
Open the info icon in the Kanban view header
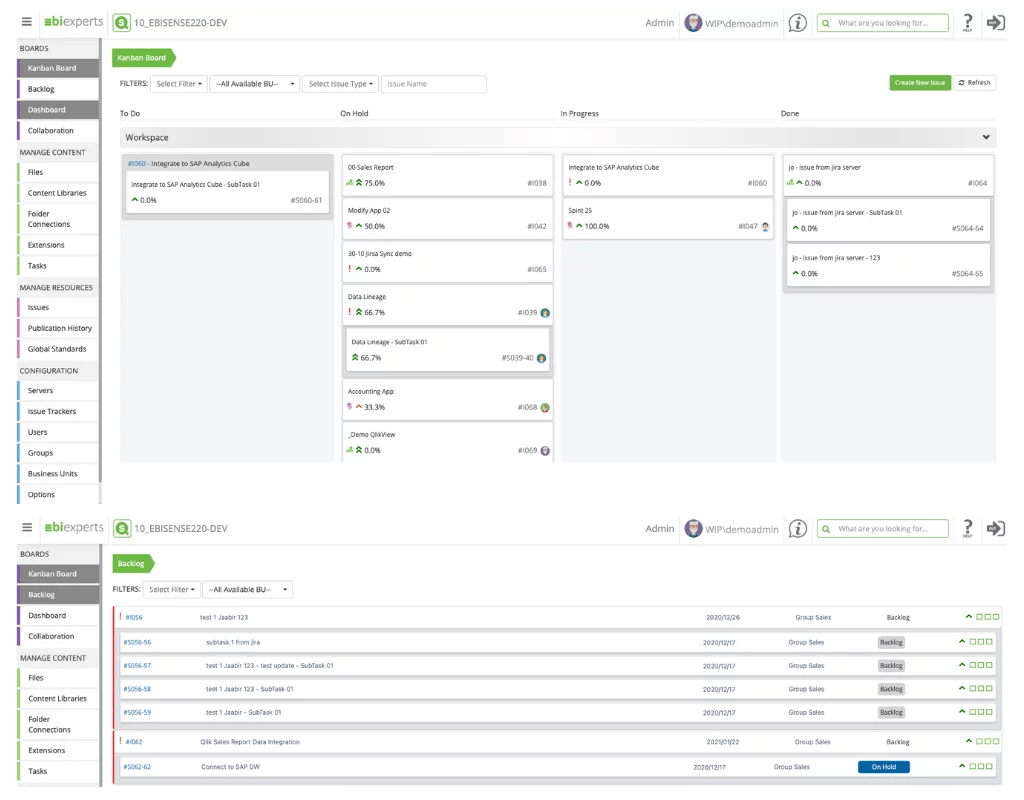point(797,23)
